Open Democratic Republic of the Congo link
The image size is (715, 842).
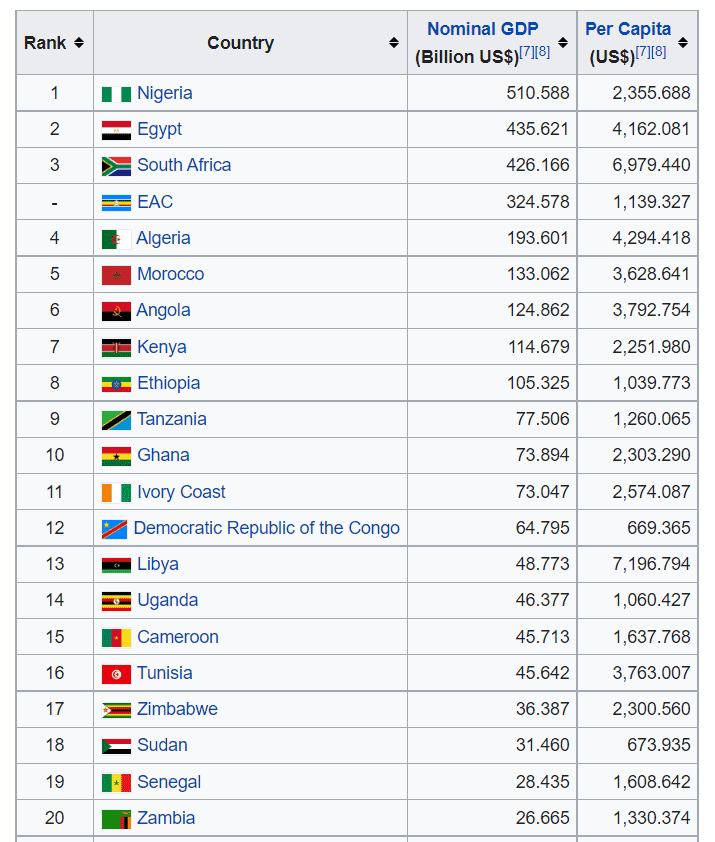point(266,528)
